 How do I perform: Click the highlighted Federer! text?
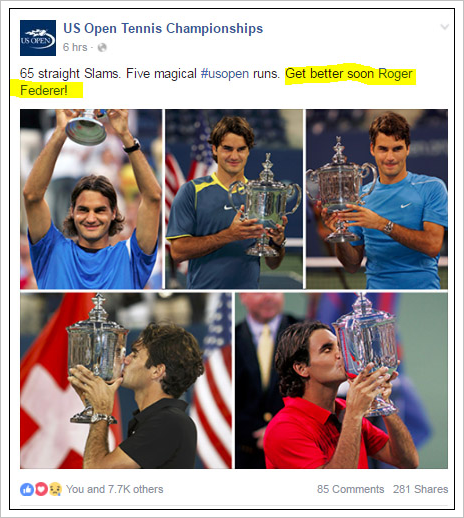(x=44, y=90)
